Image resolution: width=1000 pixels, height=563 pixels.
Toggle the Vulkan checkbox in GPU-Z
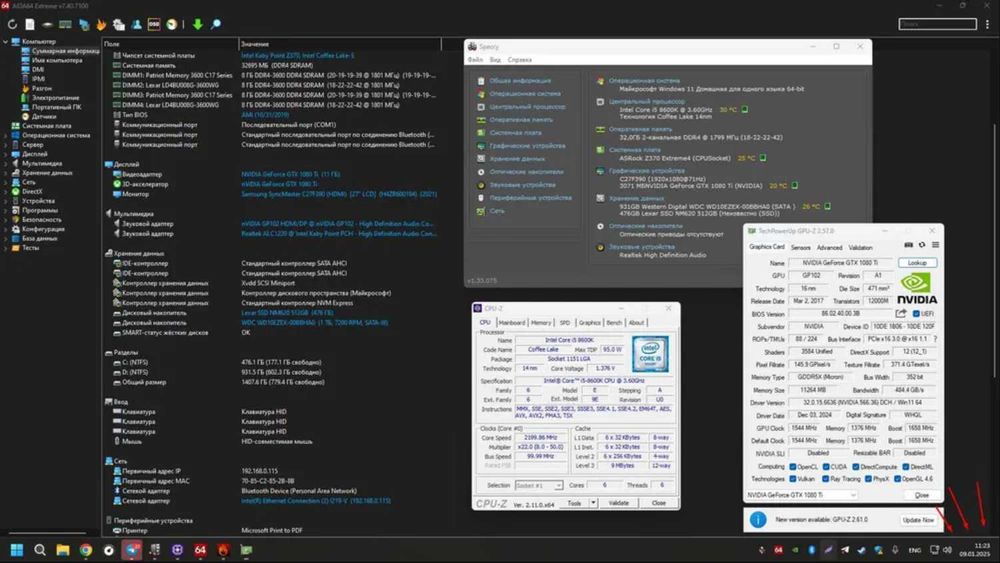pyautogui.click(x=793, y=479)
